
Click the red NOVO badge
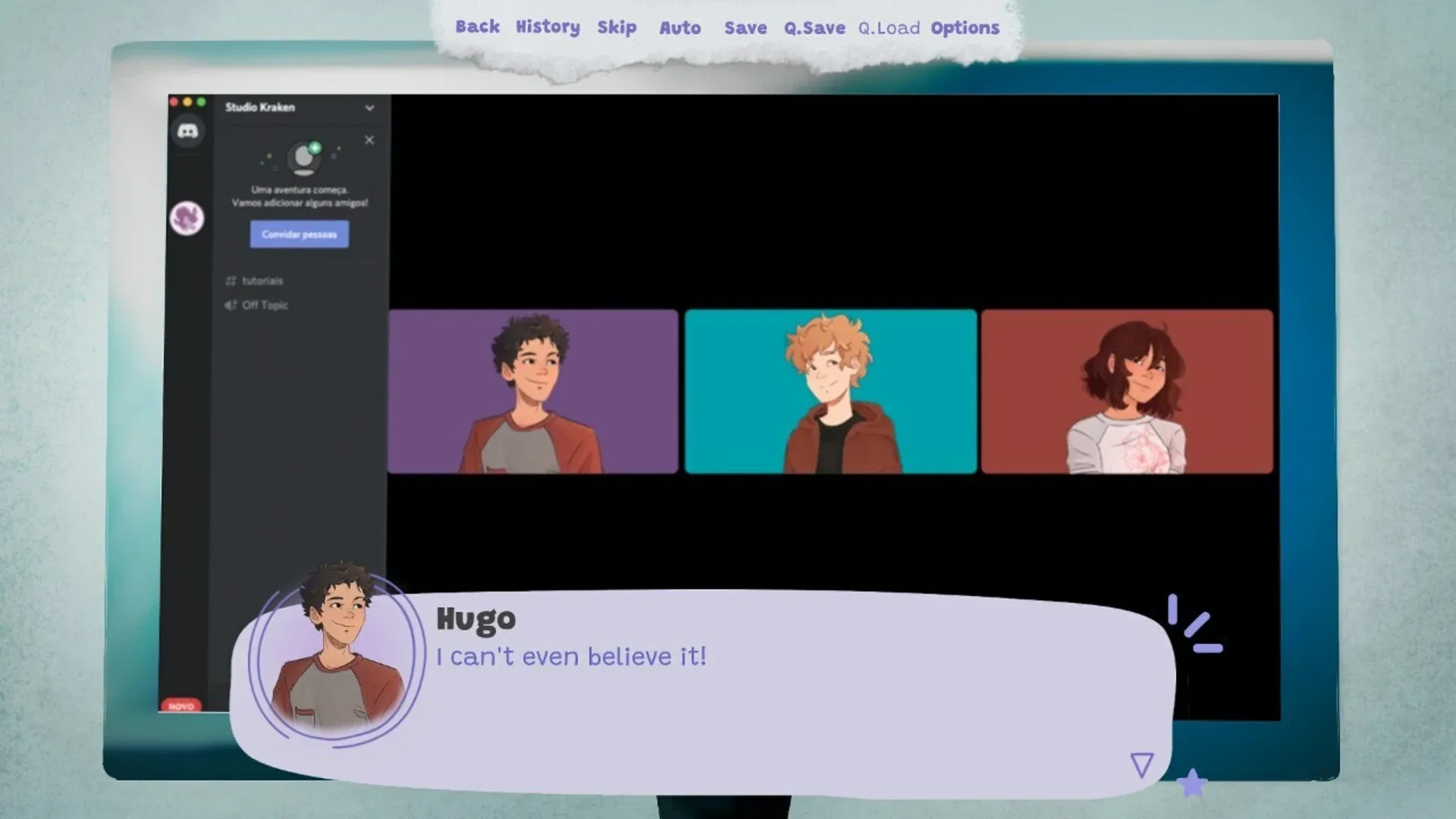[x=181, y=705]
